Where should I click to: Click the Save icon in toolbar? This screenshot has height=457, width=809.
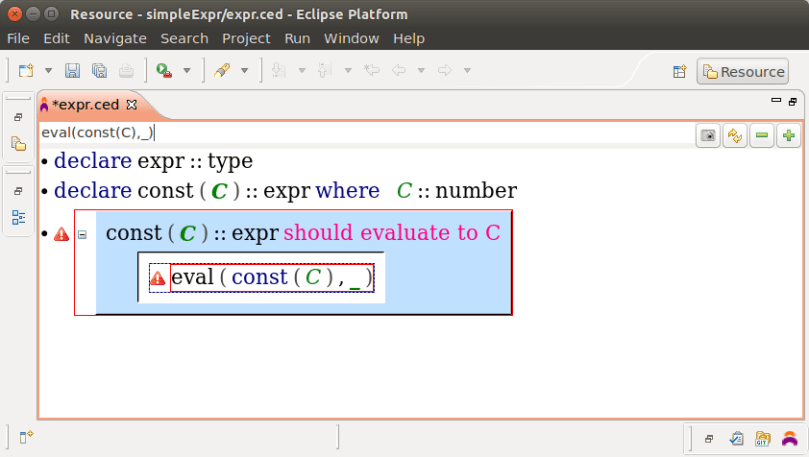pyautogui.click(x=72, y=71)
